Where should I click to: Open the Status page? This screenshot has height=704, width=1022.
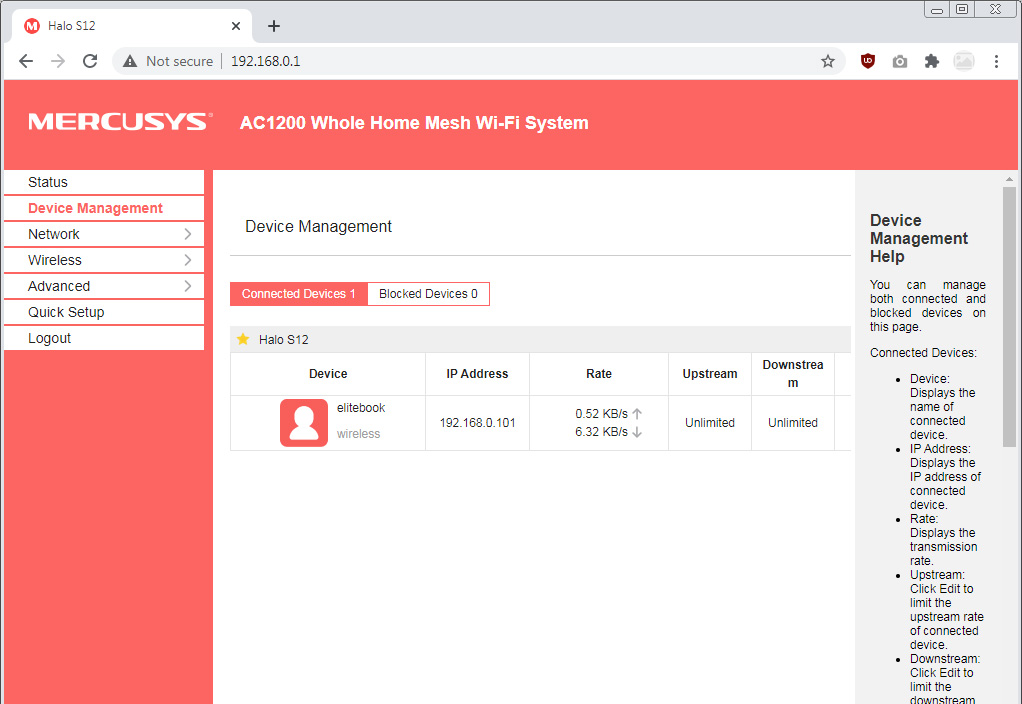(x=104, y=182)
